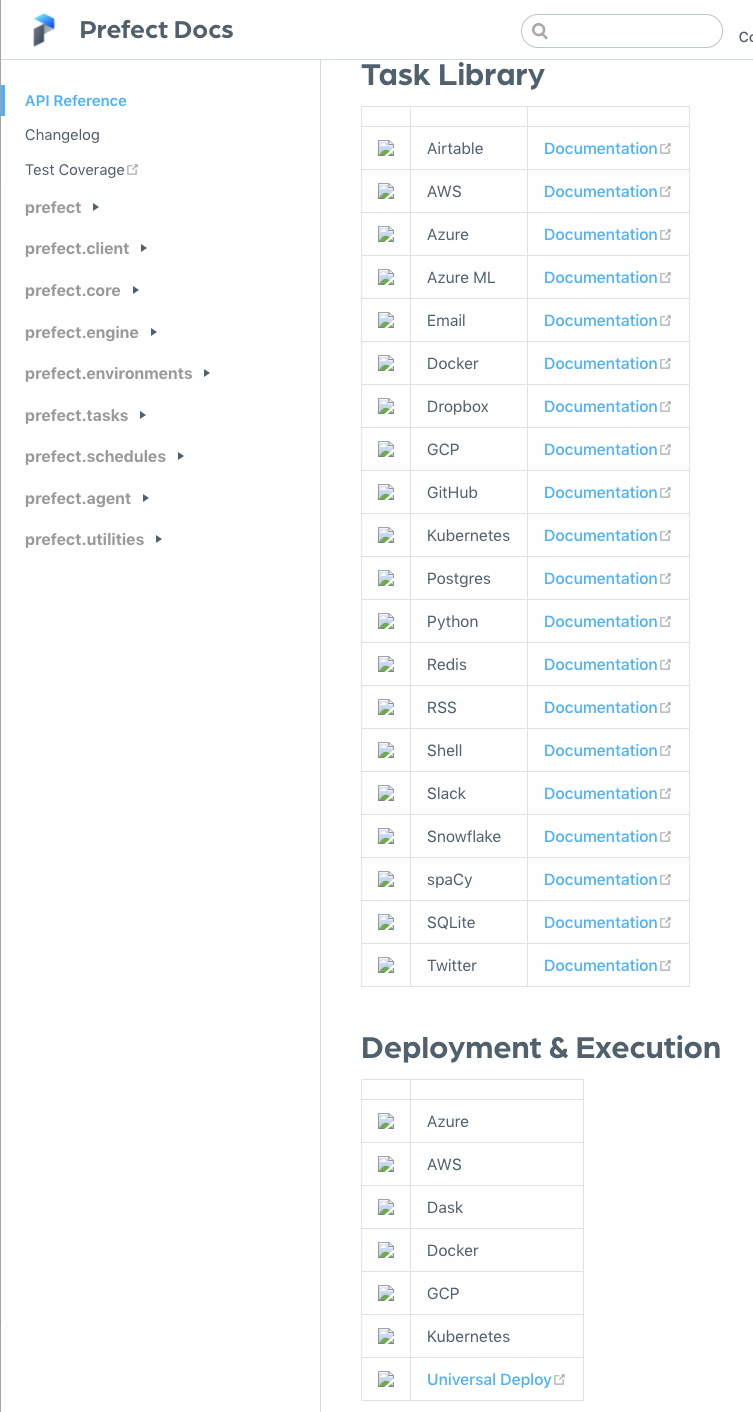Open the Universal Deploy link

pos(490,1379)
